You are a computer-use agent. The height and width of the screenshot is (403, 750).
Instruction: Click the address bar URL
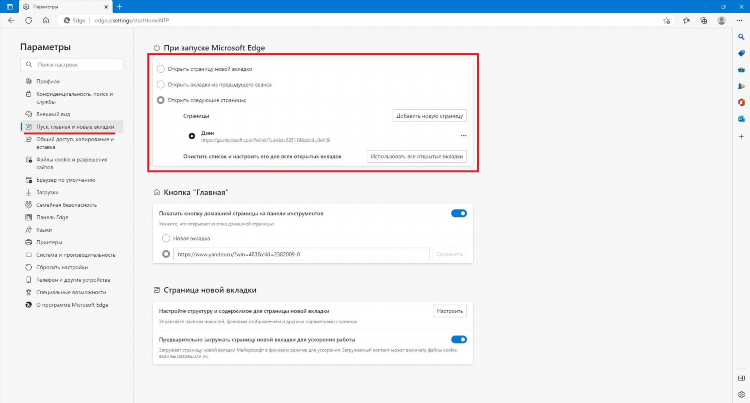click(x=132, y=21)
